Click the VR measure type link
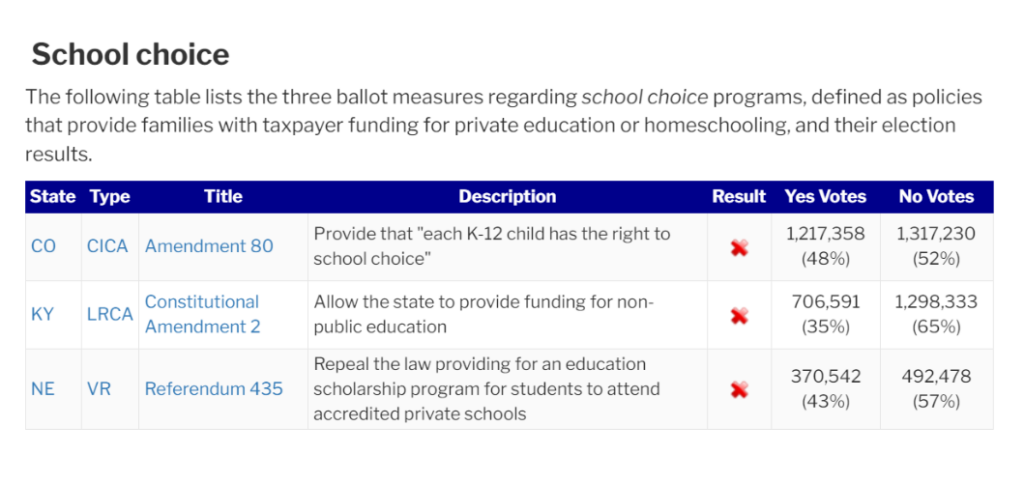Screen dimensions: 1024x483 click(x=99, y=389)
